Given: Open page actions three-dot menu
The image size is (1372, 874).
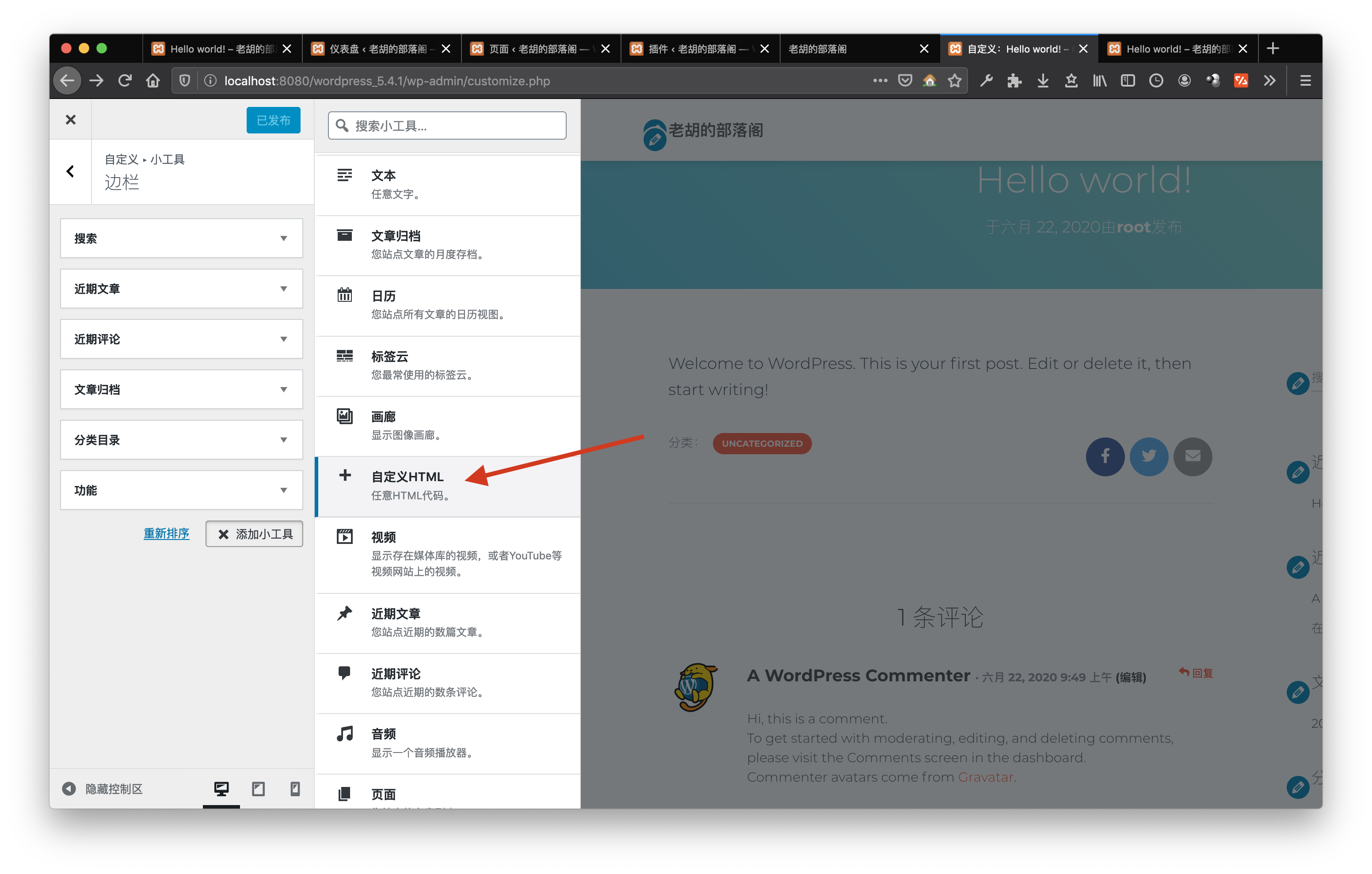Looking at the screenshot, I should click(880, 81).
